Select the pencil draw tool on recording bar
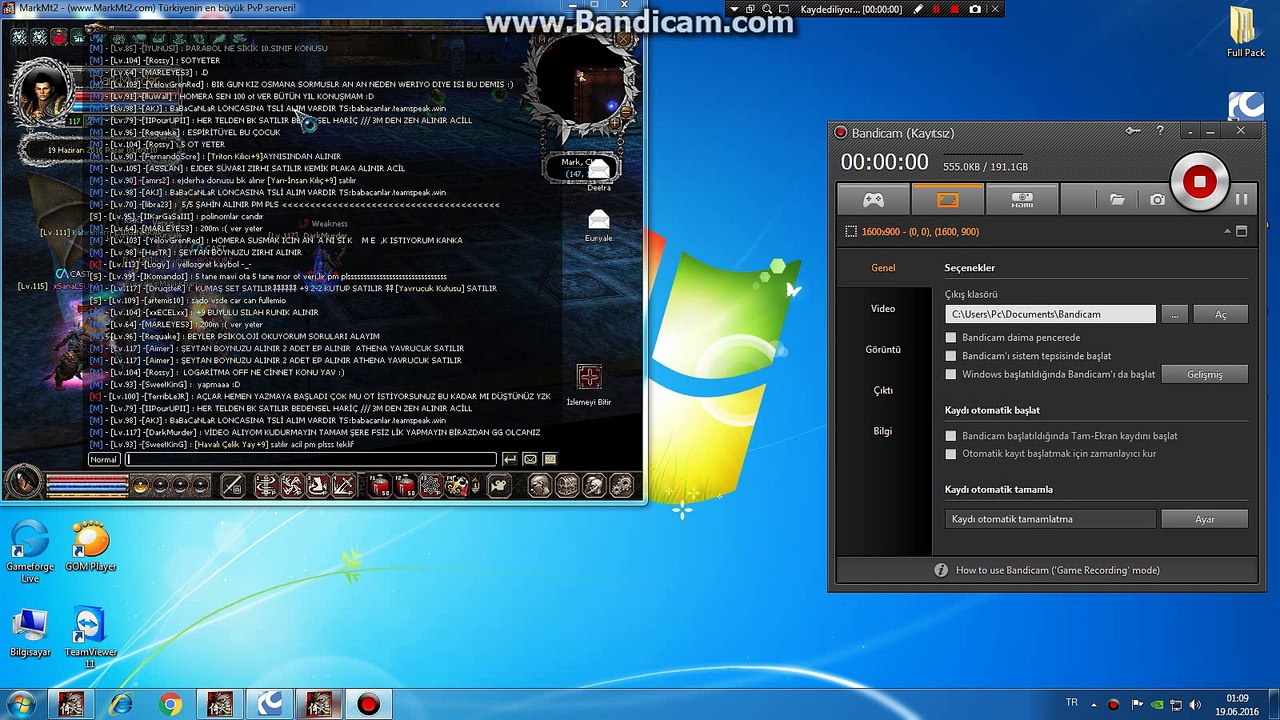Screen dimensions: 1280x720 (918, 9)
